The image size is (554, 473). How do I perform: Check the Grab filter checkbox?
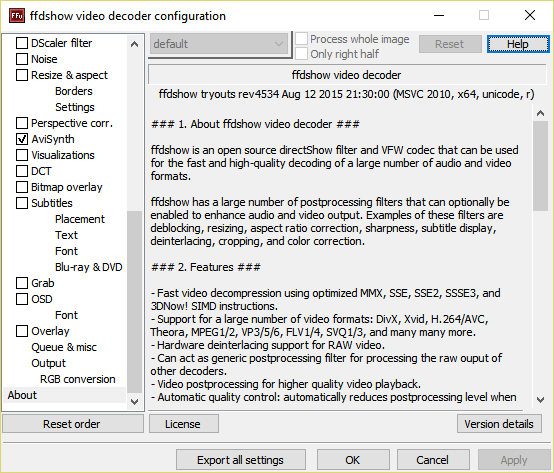click(22, 283)
